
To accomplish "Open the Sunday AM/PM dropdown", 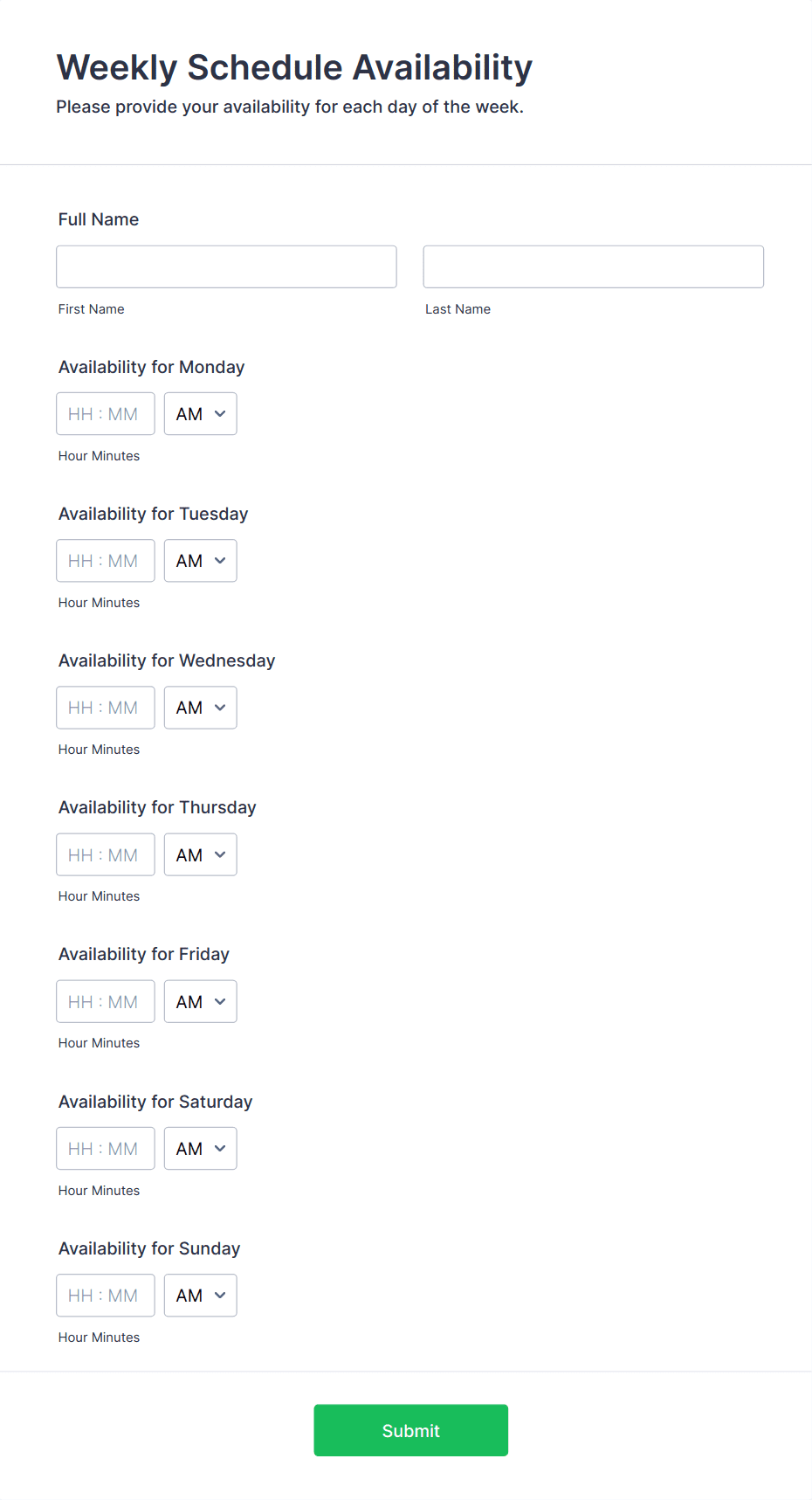I will (200, 1295).
